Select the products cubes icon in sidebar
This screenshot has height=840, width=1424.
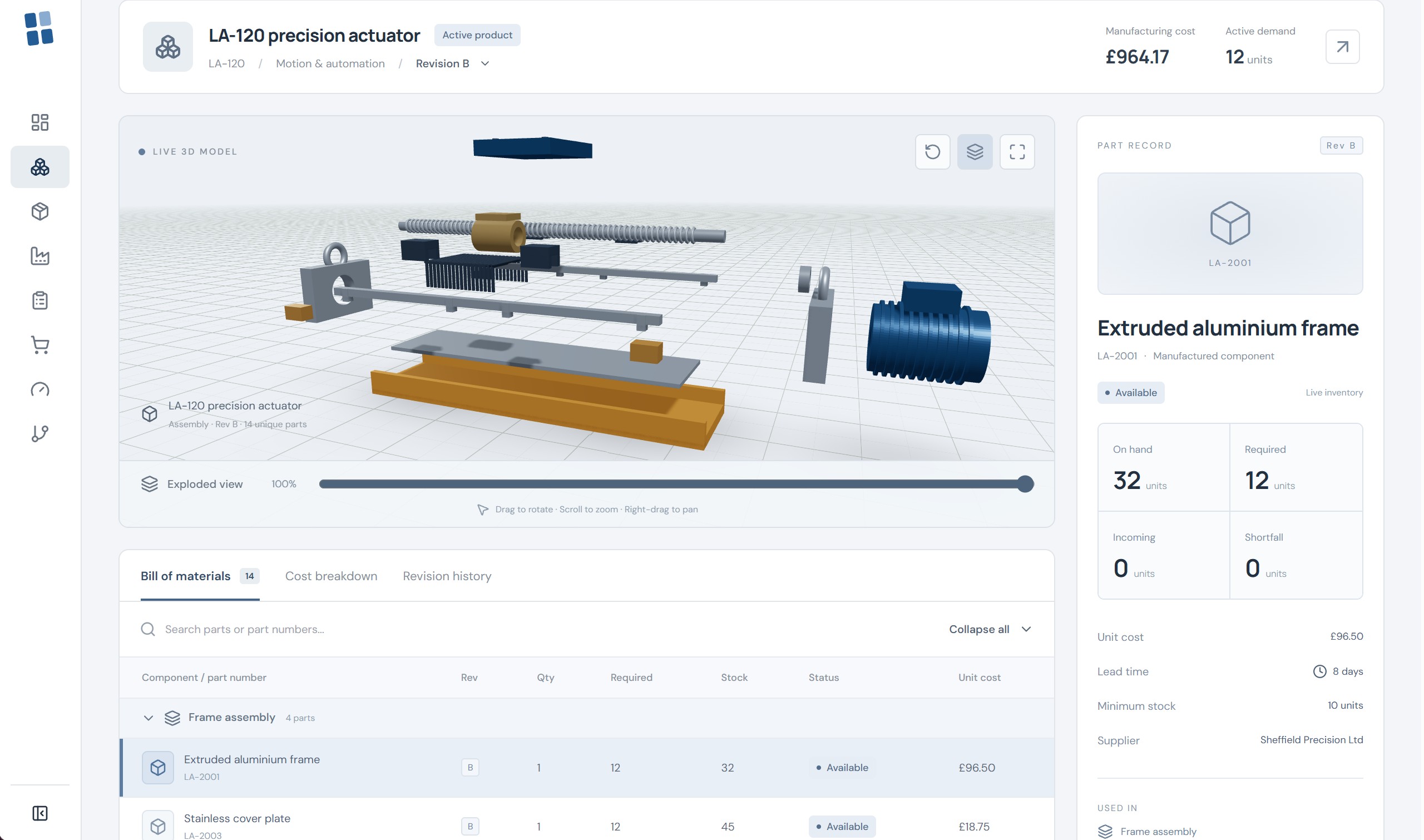point(39,167)
